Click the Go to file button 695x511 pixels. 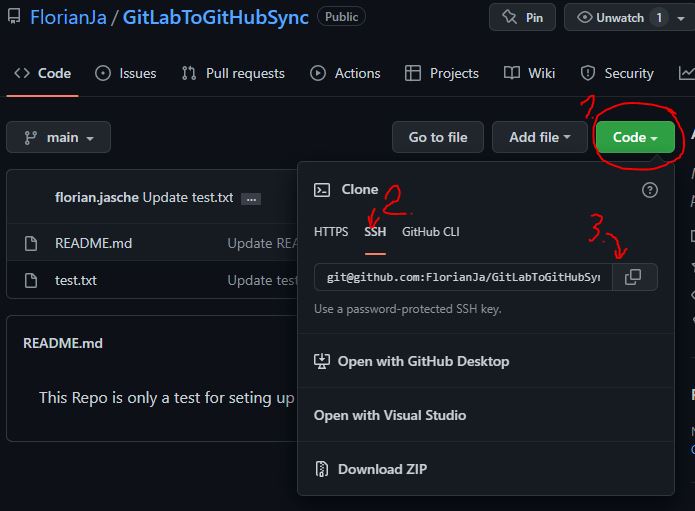pyautogui.click(x=438, y=137)
